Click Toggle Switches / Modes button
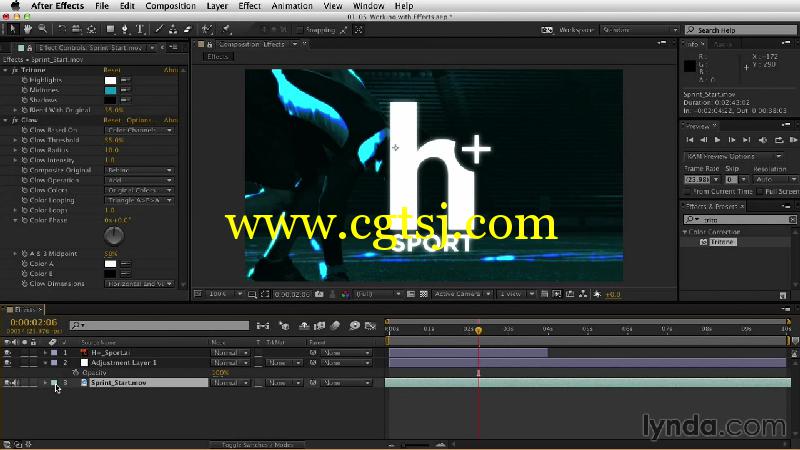800x450 pixels. [258, 445]
